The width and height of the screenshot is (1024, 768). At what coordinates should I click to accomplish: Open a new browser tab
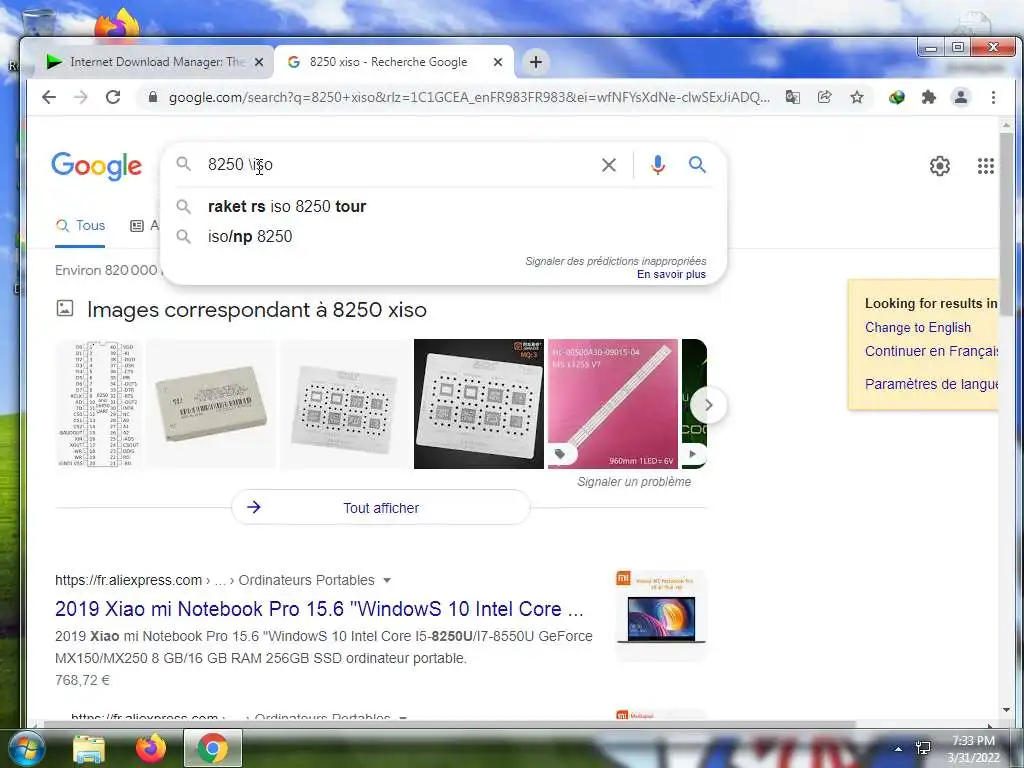point(536,62)
